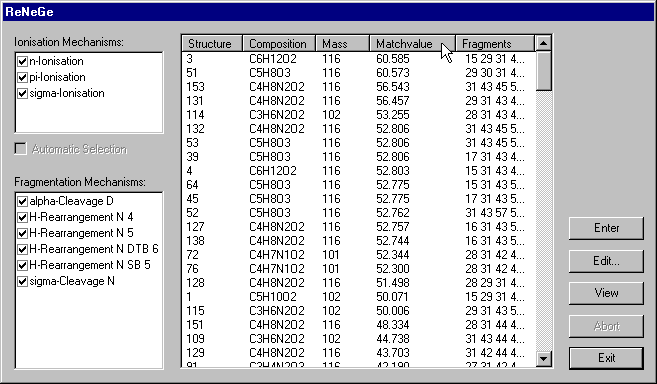This screenshot has width=657, height=384.
Task: Click the list scroll down arrow
Action: click(x=543, y=359)
